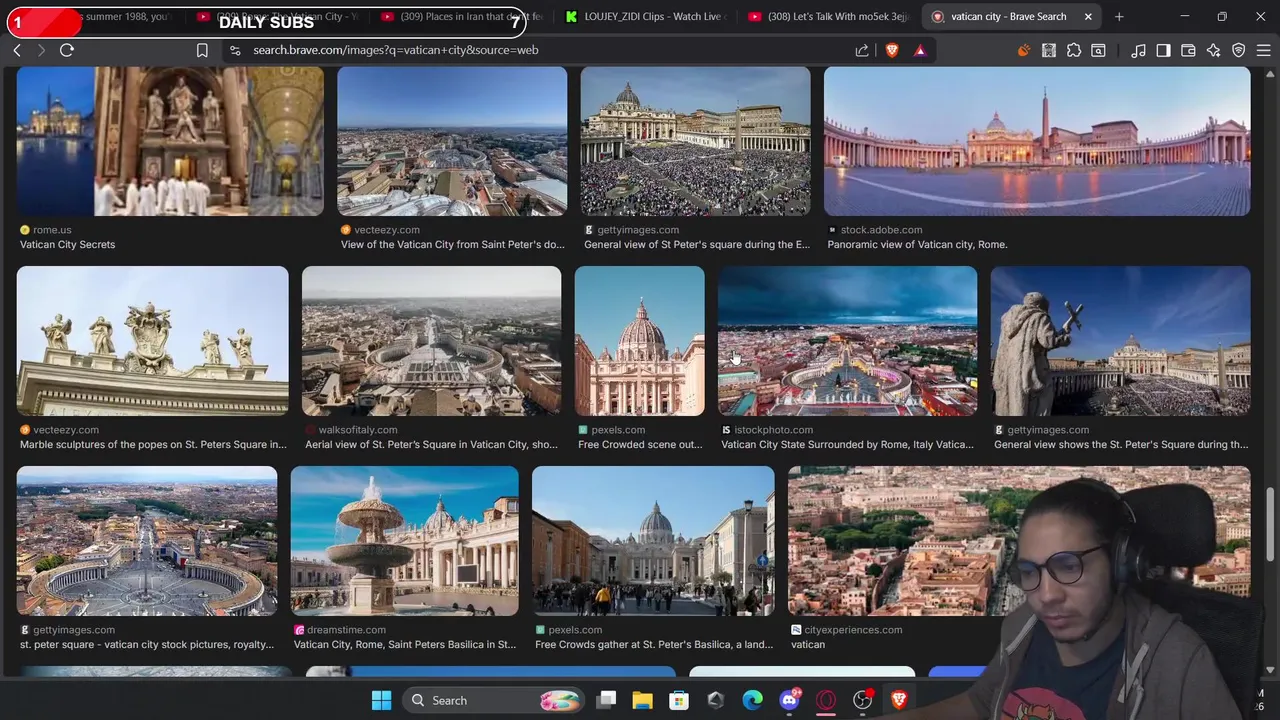Reload the Brave Search page

[x=67, y=50]
